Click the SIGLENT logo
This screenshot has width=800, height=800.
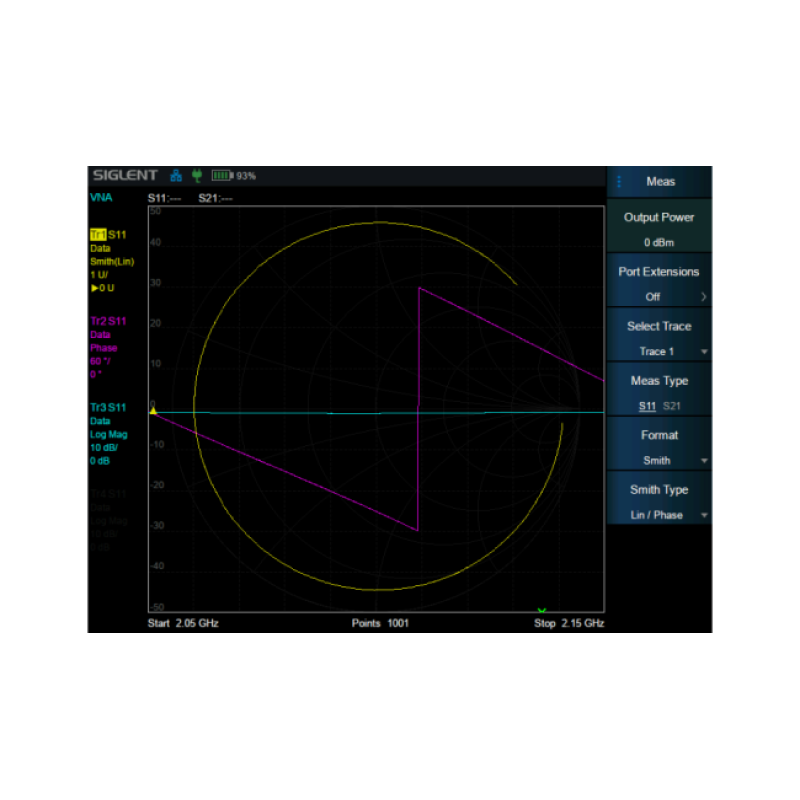coord(124,175)
